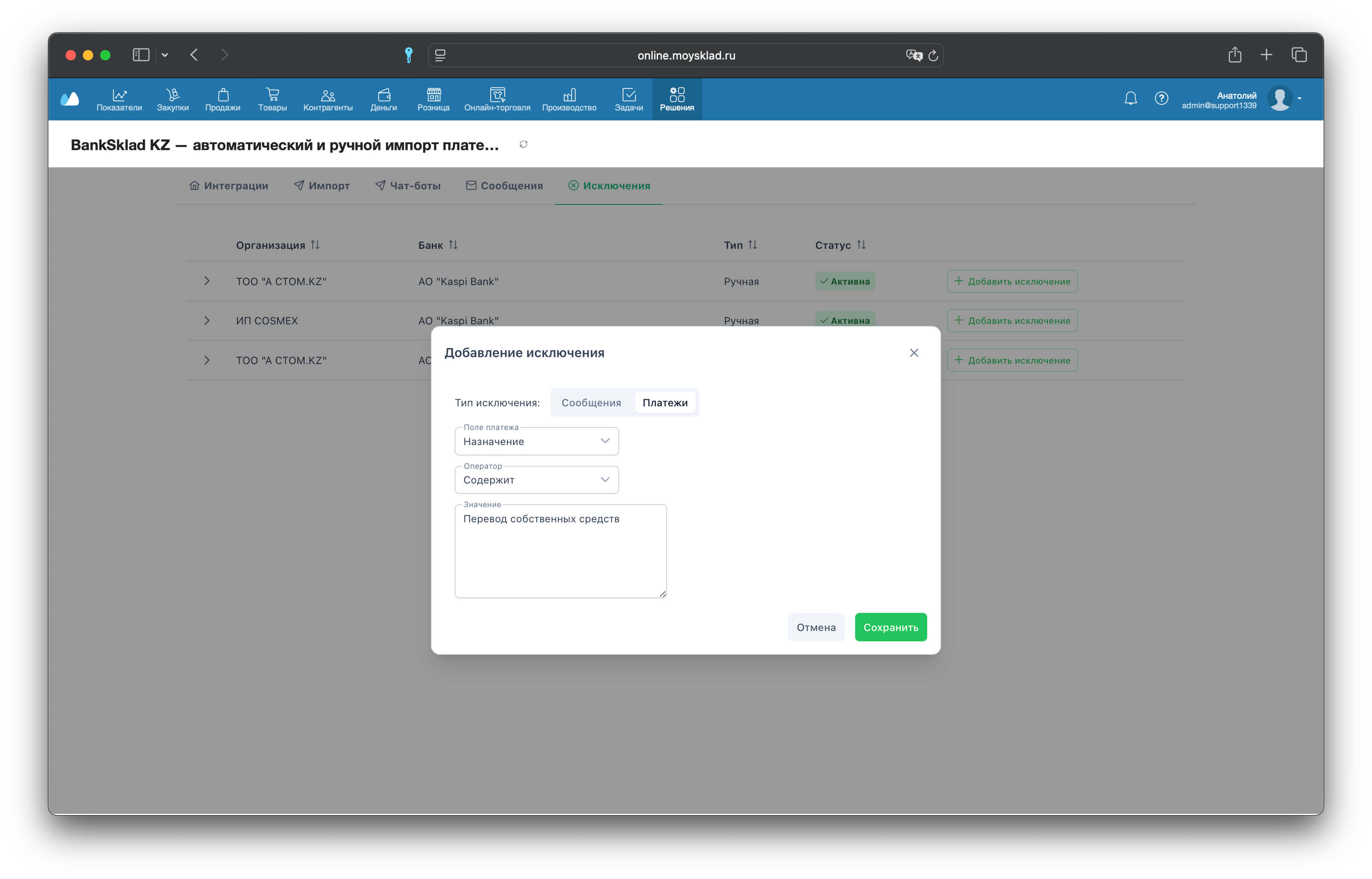Switch to the Сообщения tab
Viewport: 1372px width, 879px height.
tap(504, 185)
